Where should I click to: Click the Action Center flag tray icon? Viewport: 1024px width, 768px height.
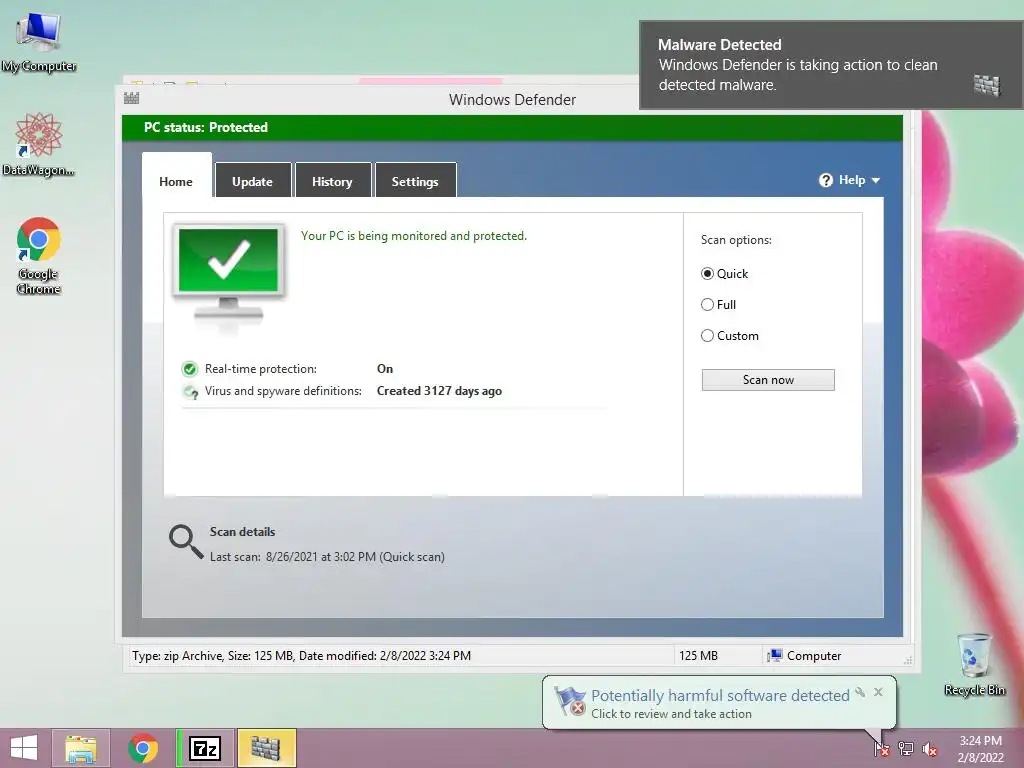point(881,748)
